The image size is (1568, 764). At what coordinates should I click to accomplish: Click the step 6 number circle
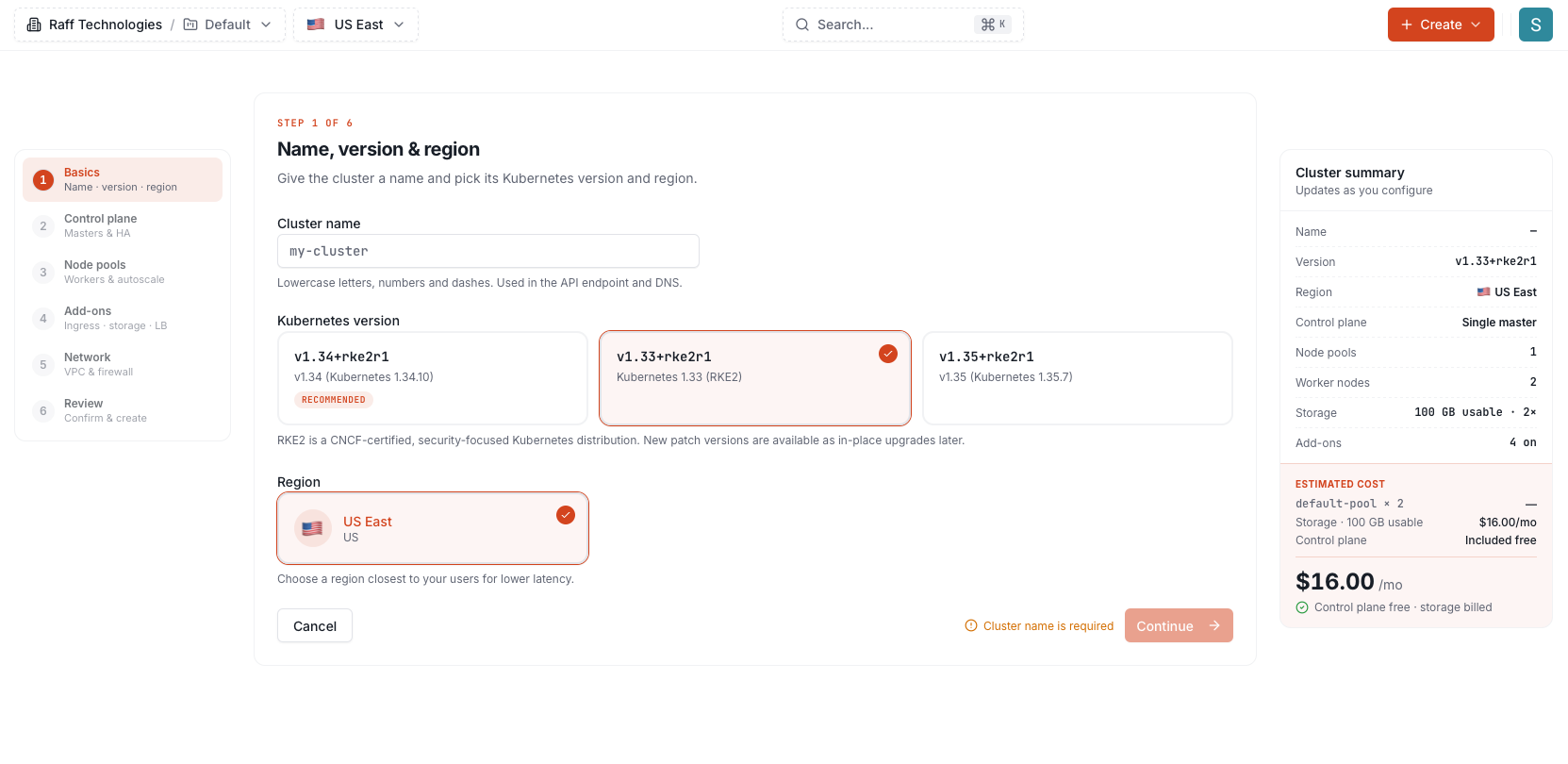pos(43,411)
